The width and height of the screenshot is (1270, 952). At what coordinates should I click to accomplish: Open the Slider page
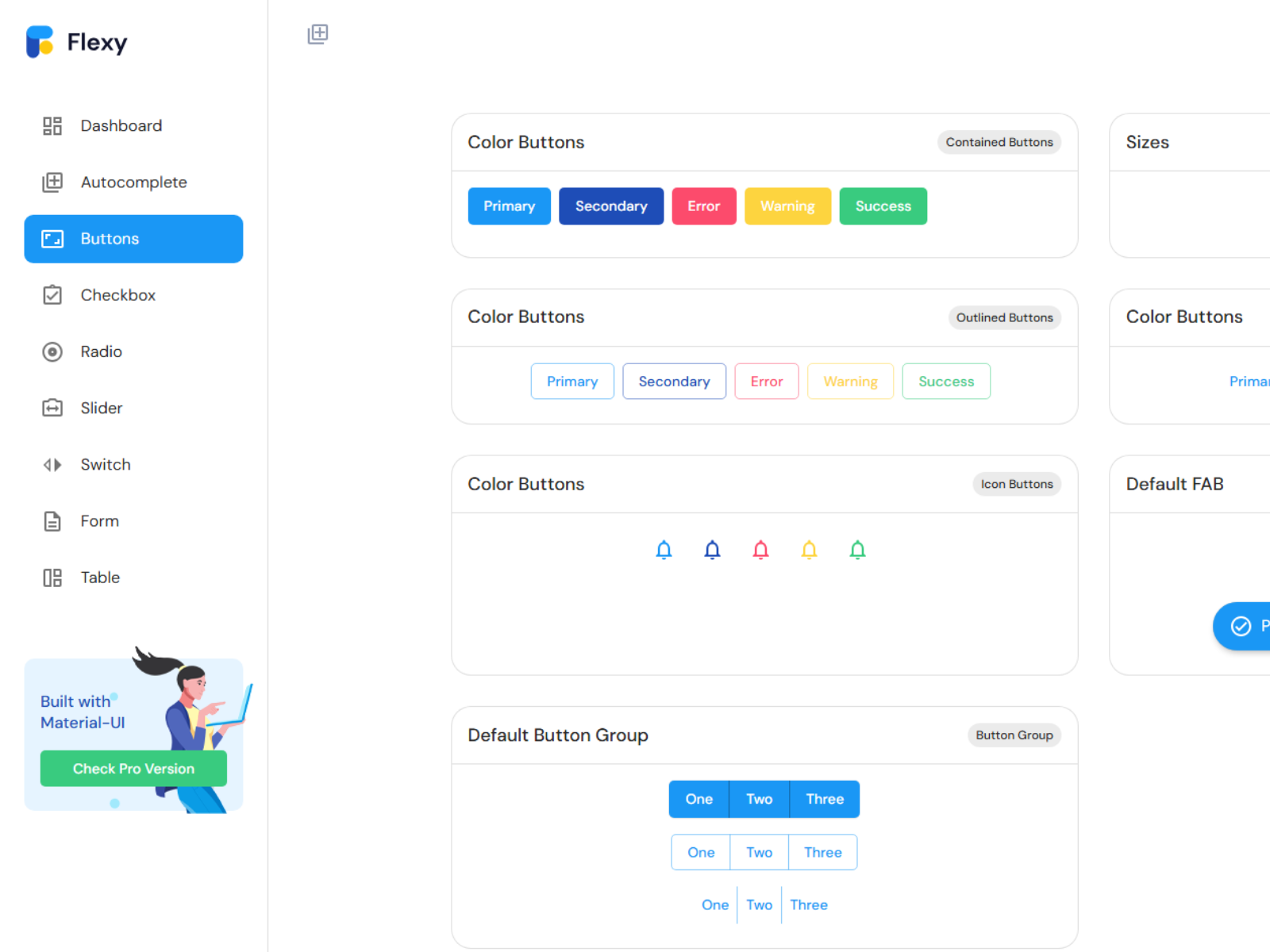click(133, 408)
